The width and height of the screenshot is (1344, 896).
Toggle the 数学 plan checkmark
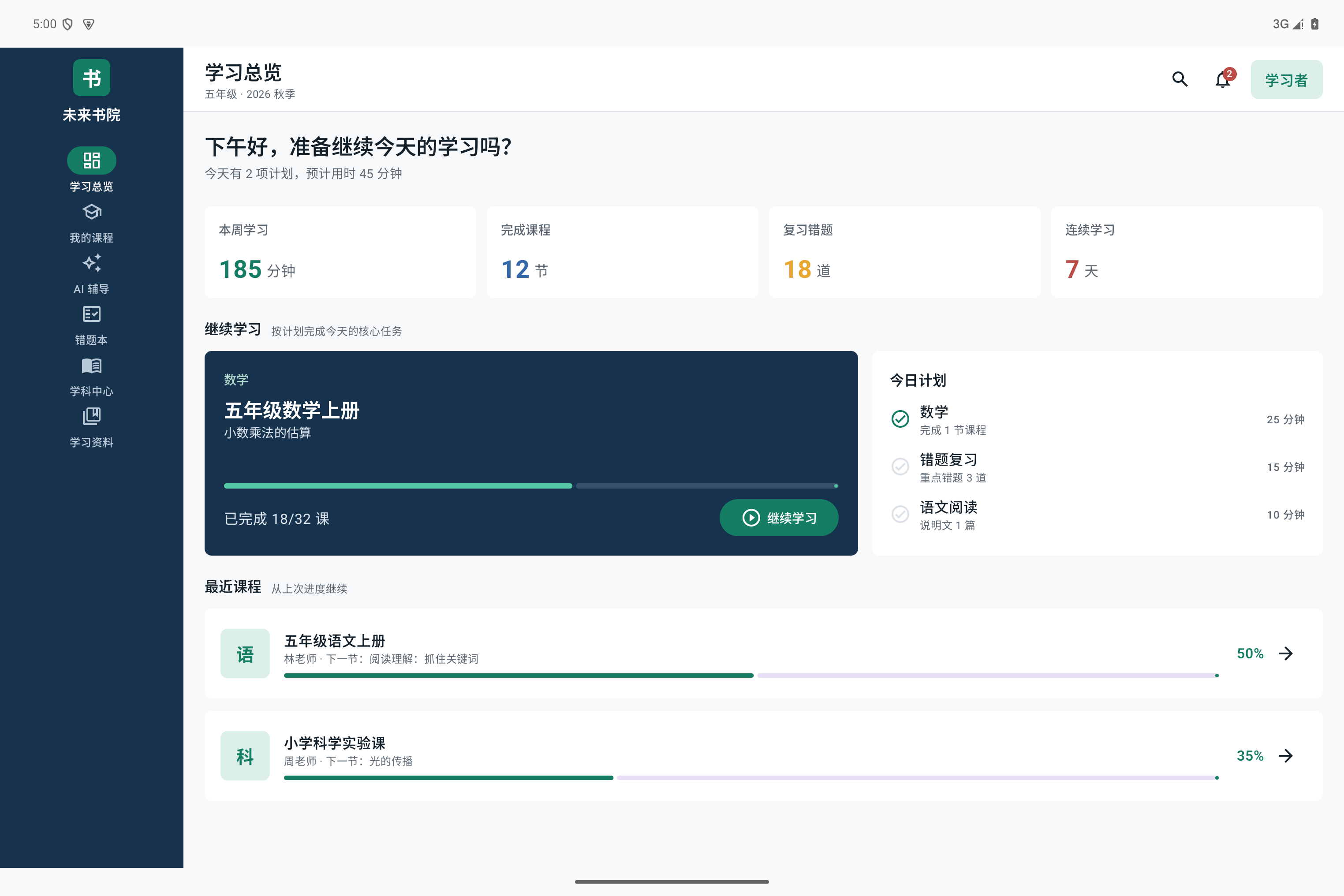tap(900, 419)
